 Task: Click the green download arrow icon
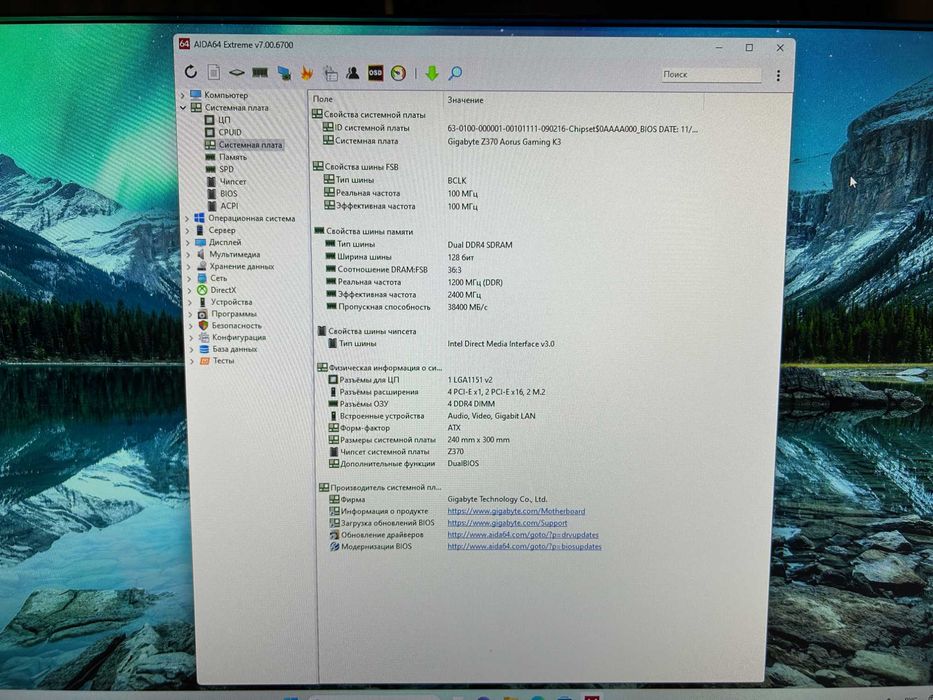pyautogui.click(x=432, y=73)
